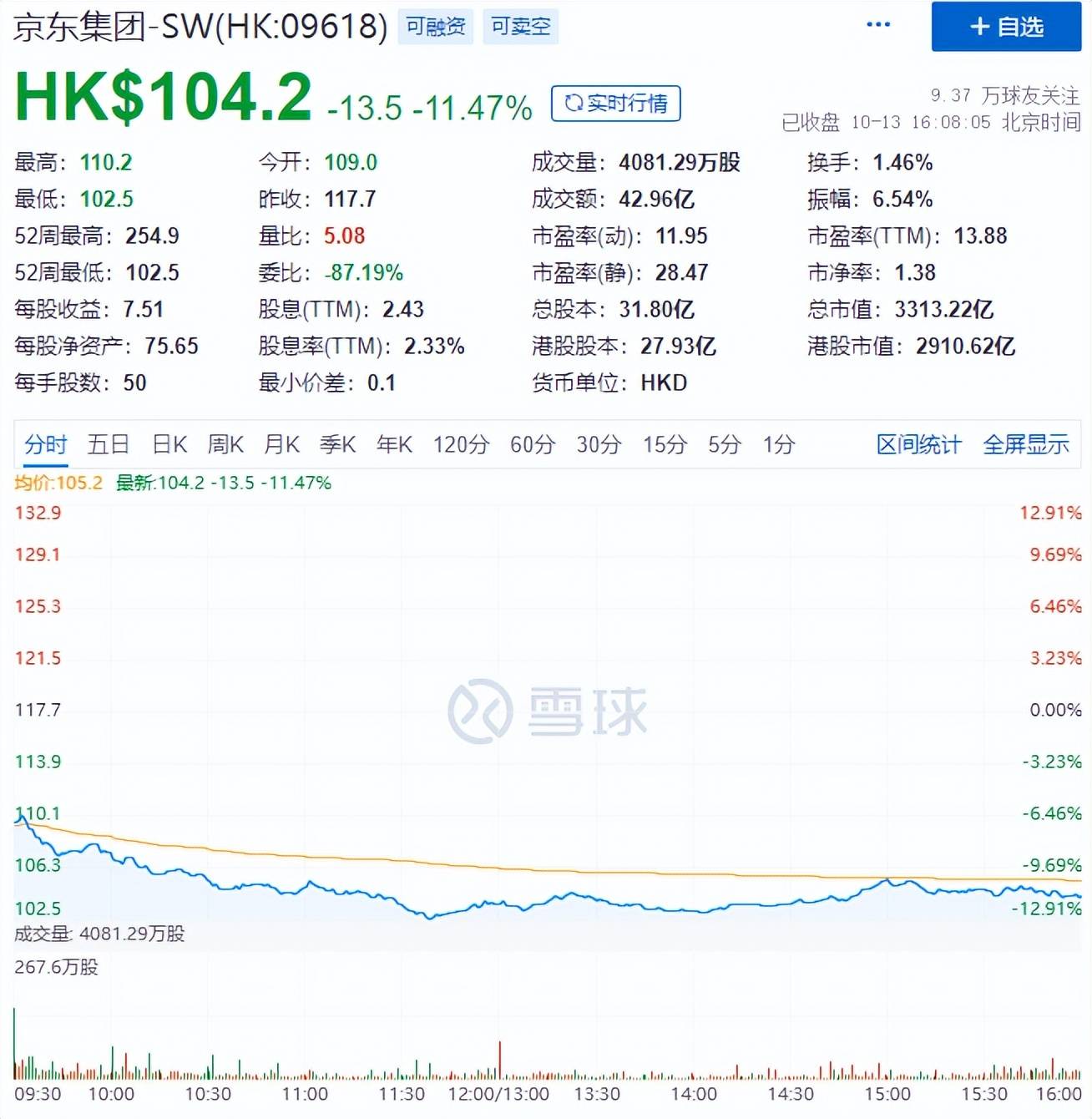The height and width of the screenshot is (1119, 1092).
Task: Click the 14:30 time axis label
Action: (791, 1094)
